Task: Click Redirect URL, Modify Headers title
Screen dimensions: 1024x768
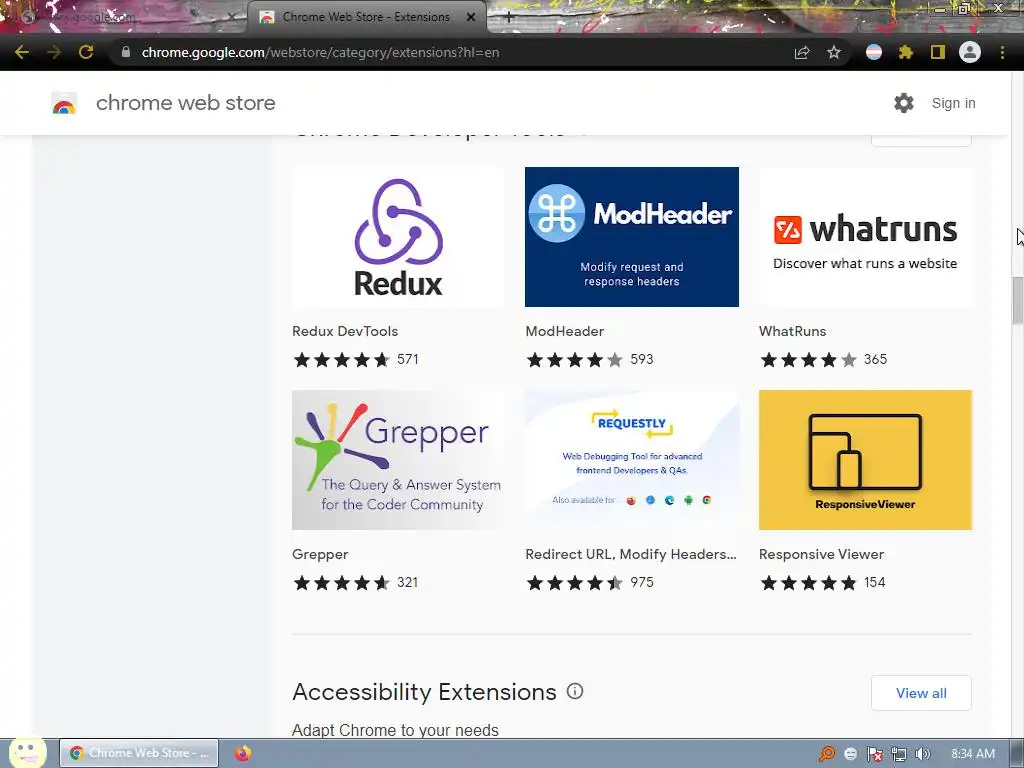Action: (x=631, y=554)
